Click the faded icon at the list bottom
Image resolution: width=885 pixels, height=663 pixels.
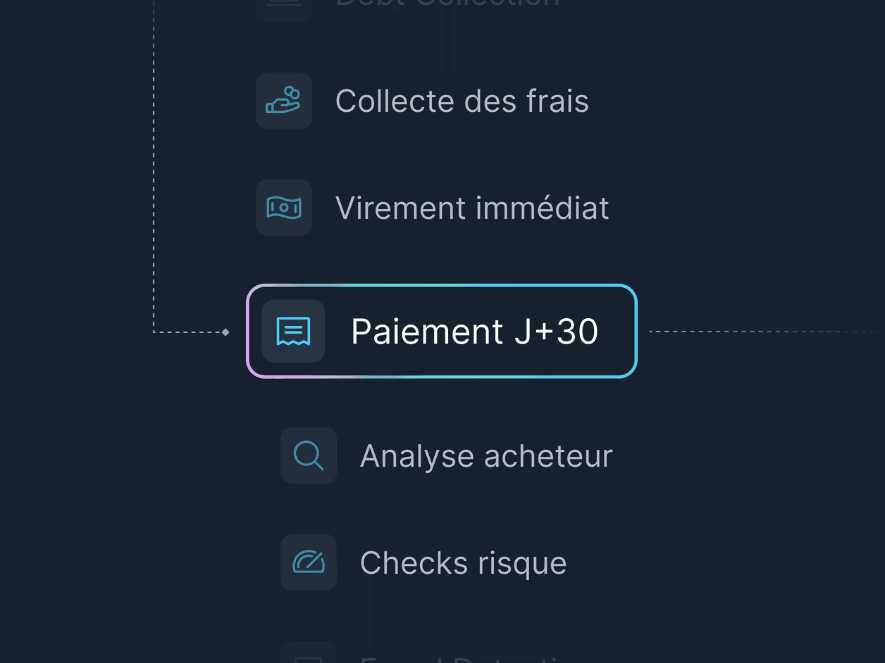tap(308, 652)
